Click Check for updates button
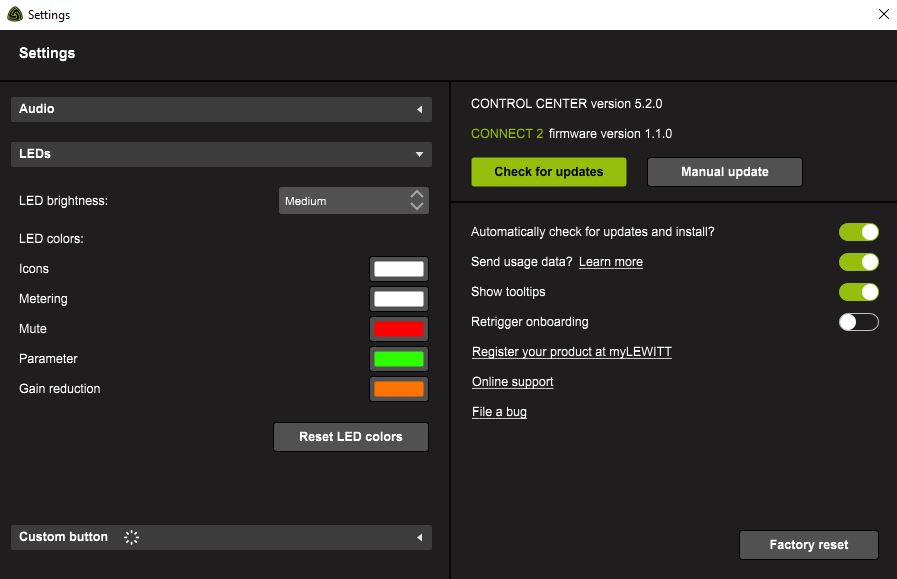The height and width of the screenshot is (579, 897). pyautogui.click(x=549, y=172)
